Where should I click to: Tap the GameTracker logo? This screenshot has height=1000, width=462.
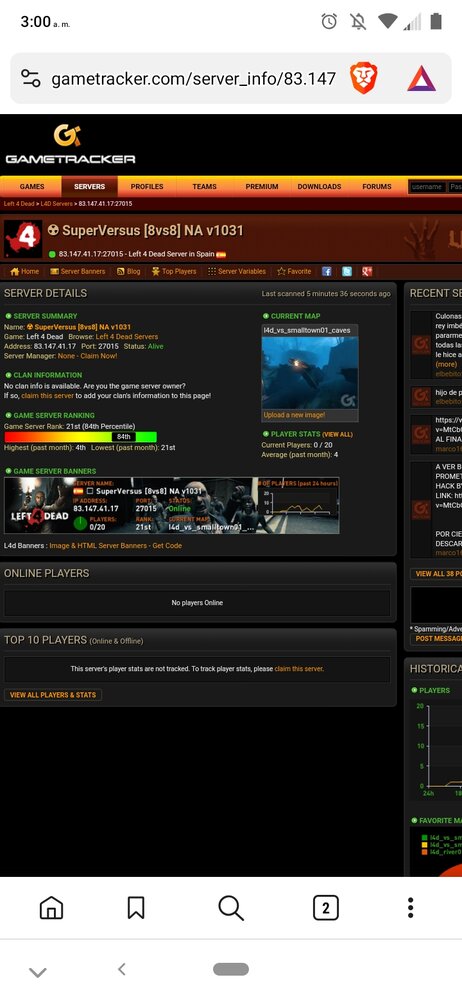(70, 145)
